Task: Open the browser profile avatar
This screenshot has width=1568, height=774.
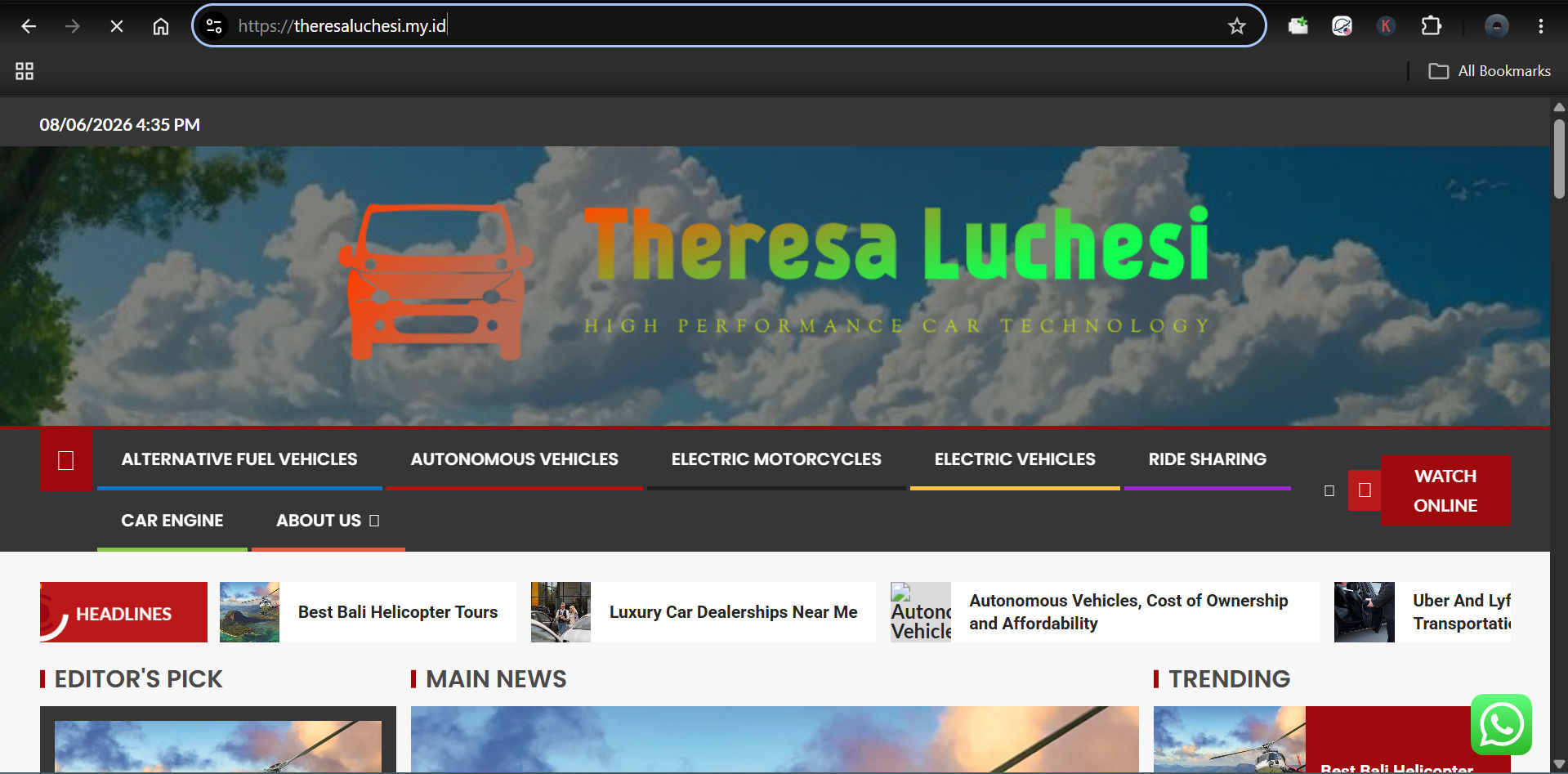Action: [x=1496, y=26]
